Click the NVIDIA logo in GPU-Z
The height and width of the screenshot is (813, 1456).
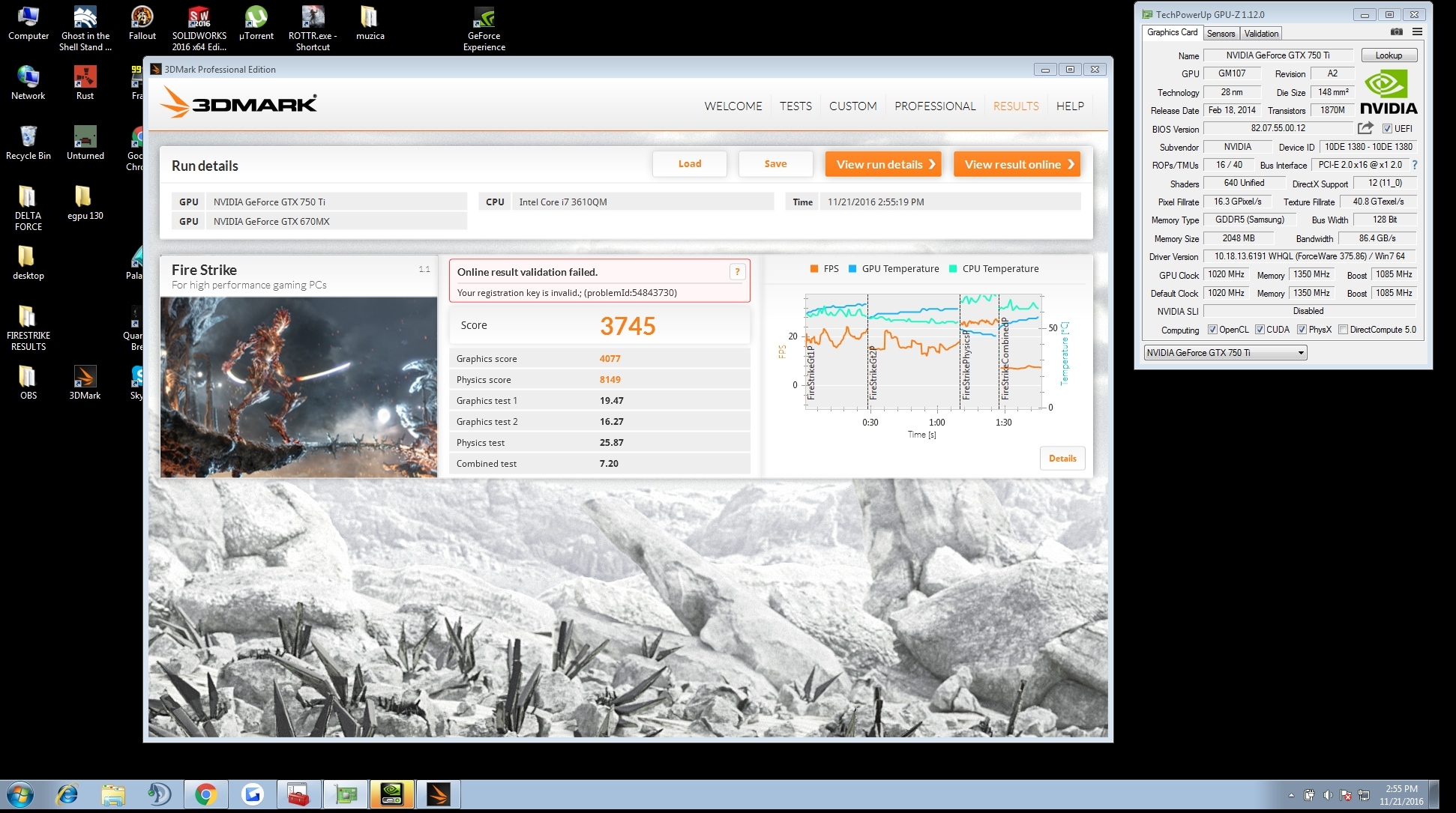point(1389,91)
